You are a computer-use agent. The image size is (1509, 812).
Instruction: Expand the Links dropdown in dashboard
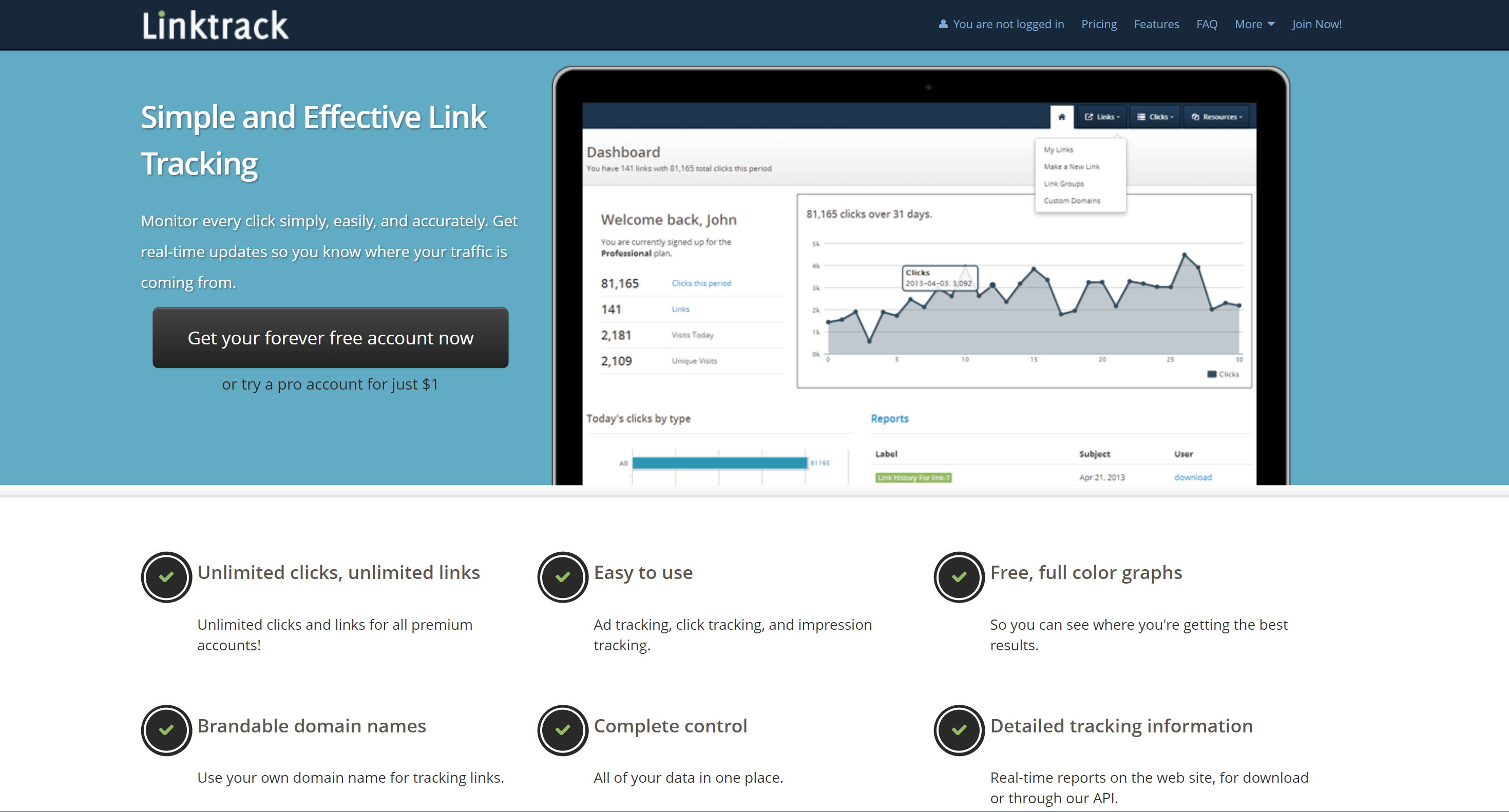(x=1100, y=116)
